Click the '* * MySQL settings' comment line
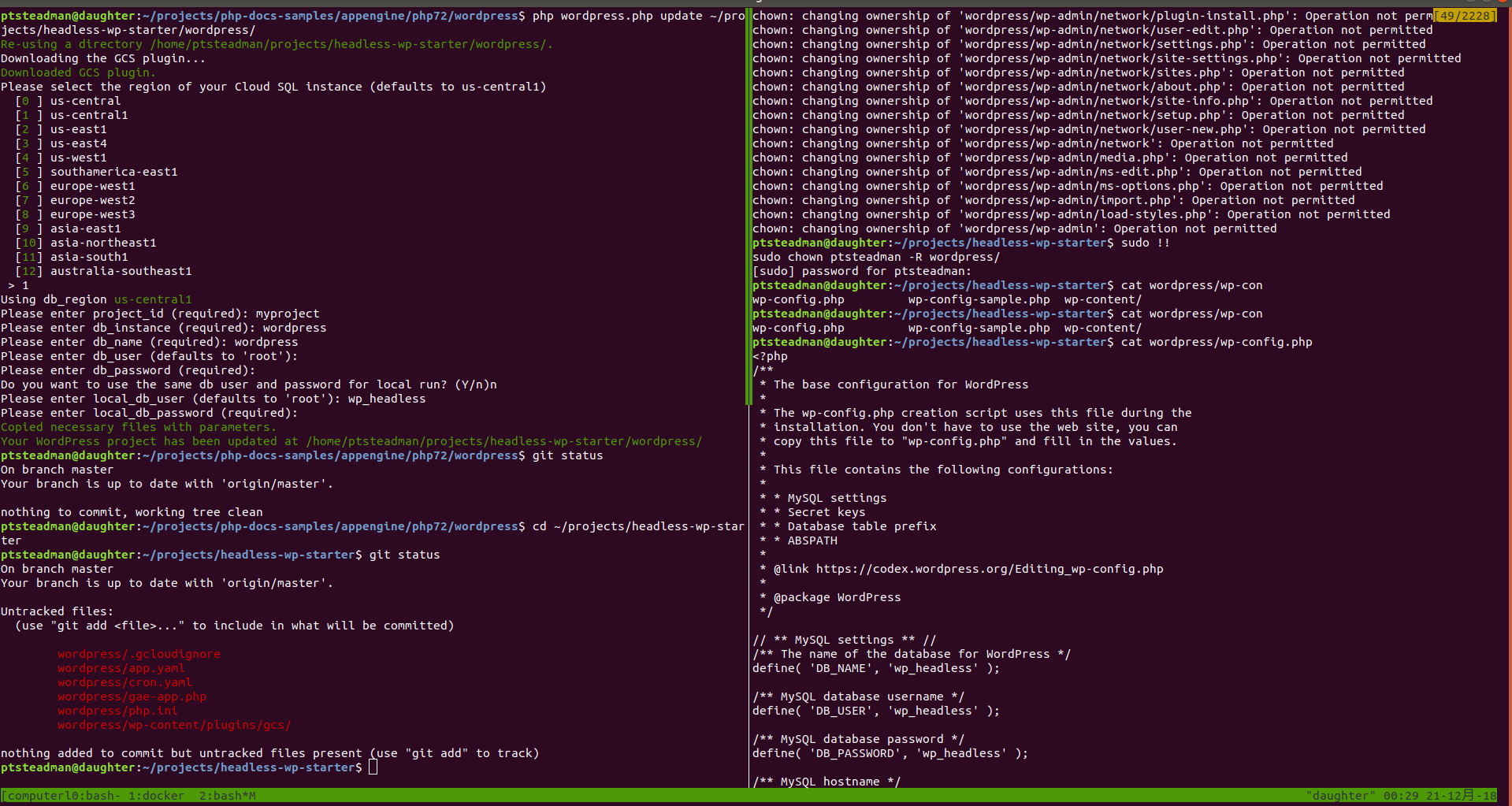Image resolution: width=1512 pixels, height=806 pixels. [x=823, y=498]
